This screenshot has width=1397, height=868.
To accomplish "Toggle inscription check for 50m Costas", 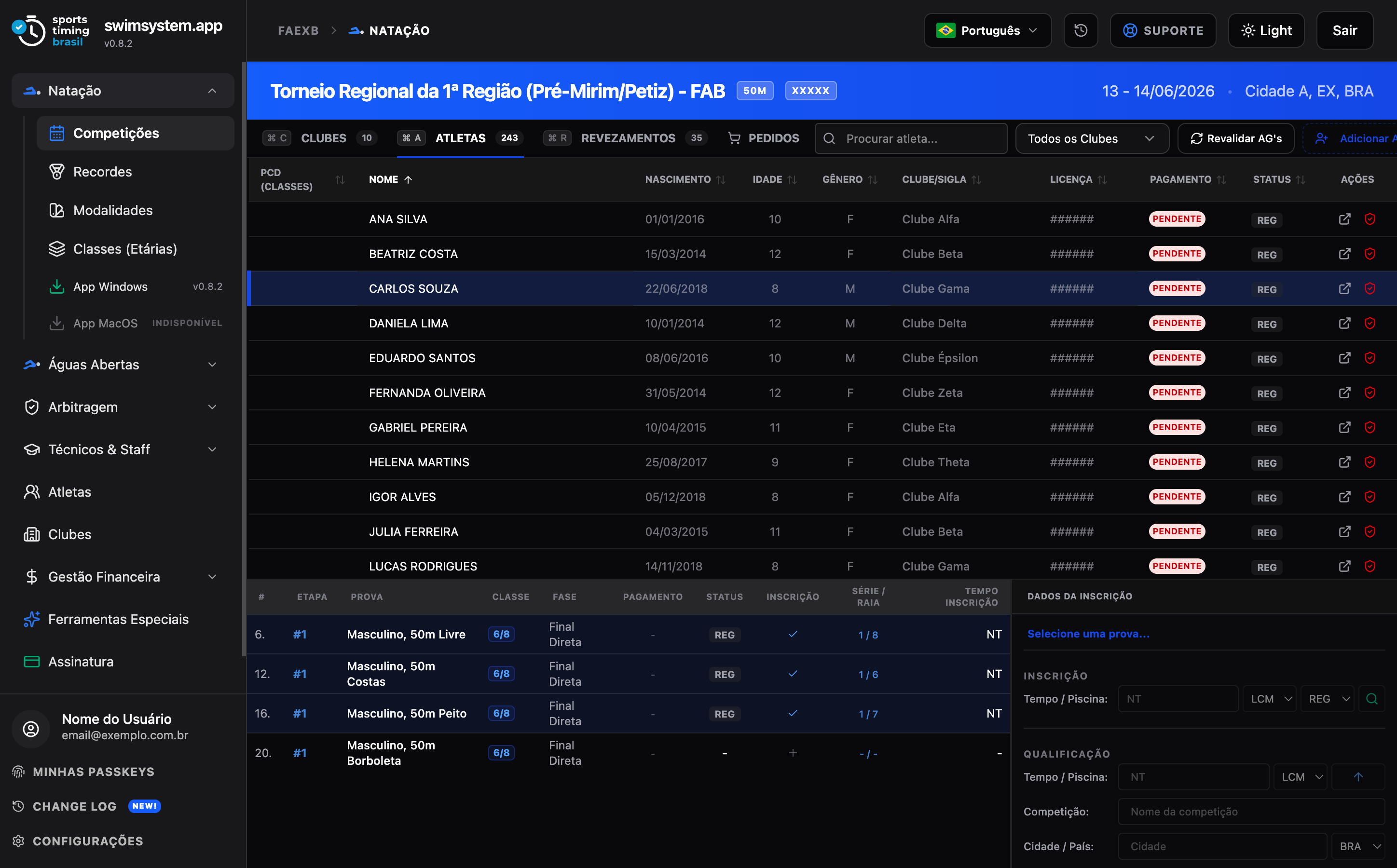I will click(x=793, y=674).
